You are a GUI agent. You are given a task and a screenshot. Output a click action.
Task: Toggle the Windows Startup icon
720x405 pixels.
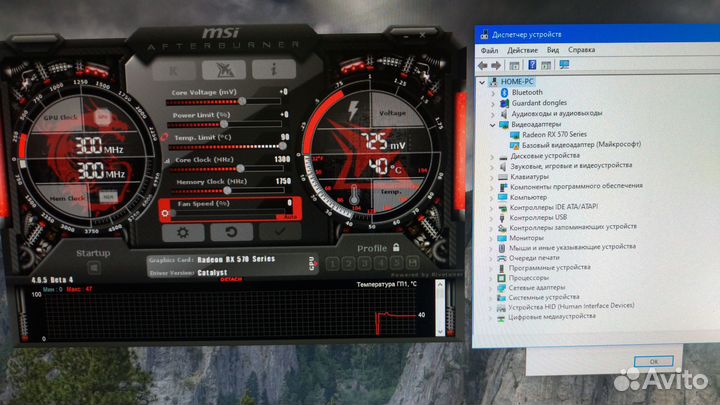pos(94,268)
